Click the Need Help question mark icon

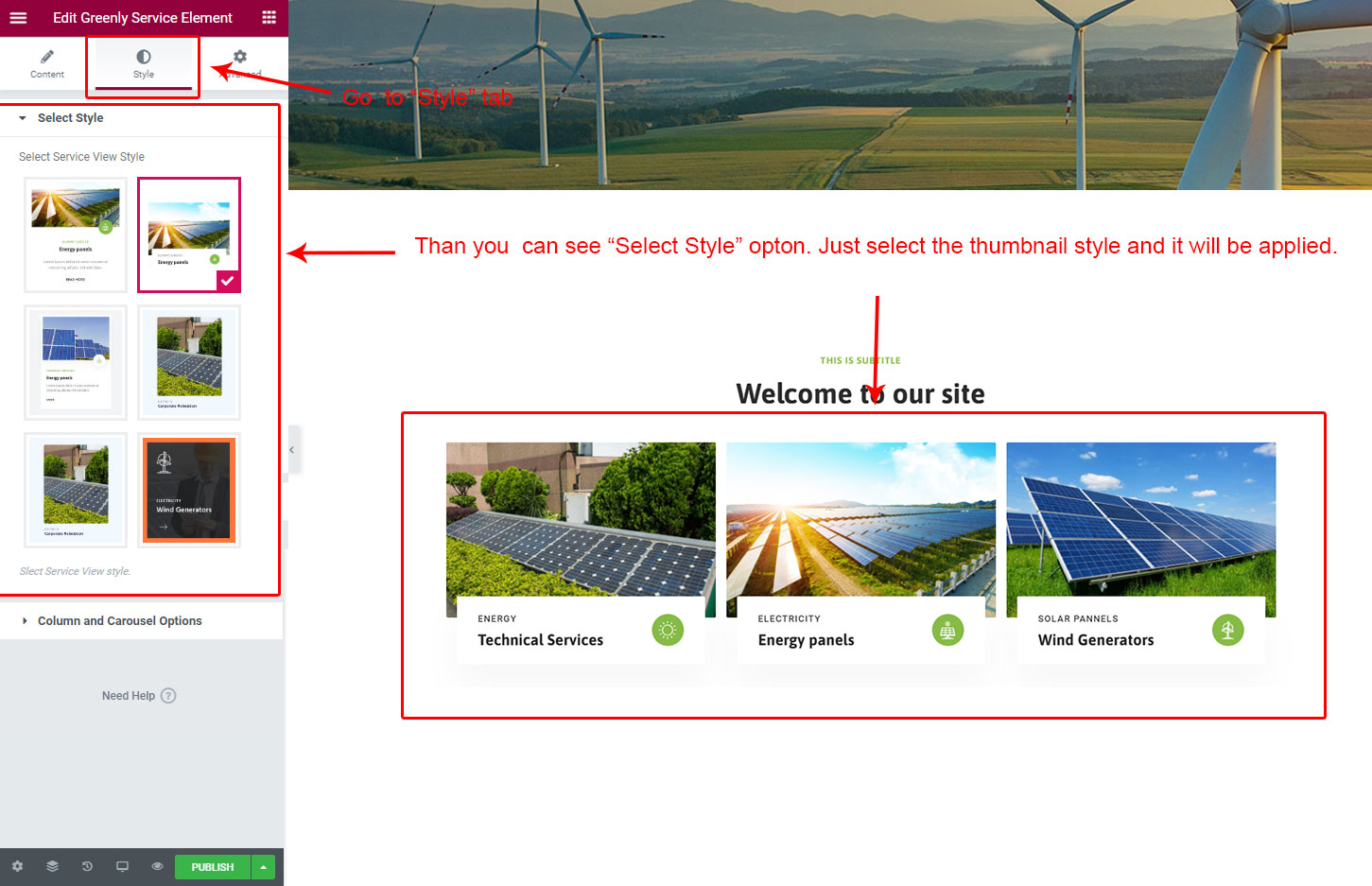[168, 696]
